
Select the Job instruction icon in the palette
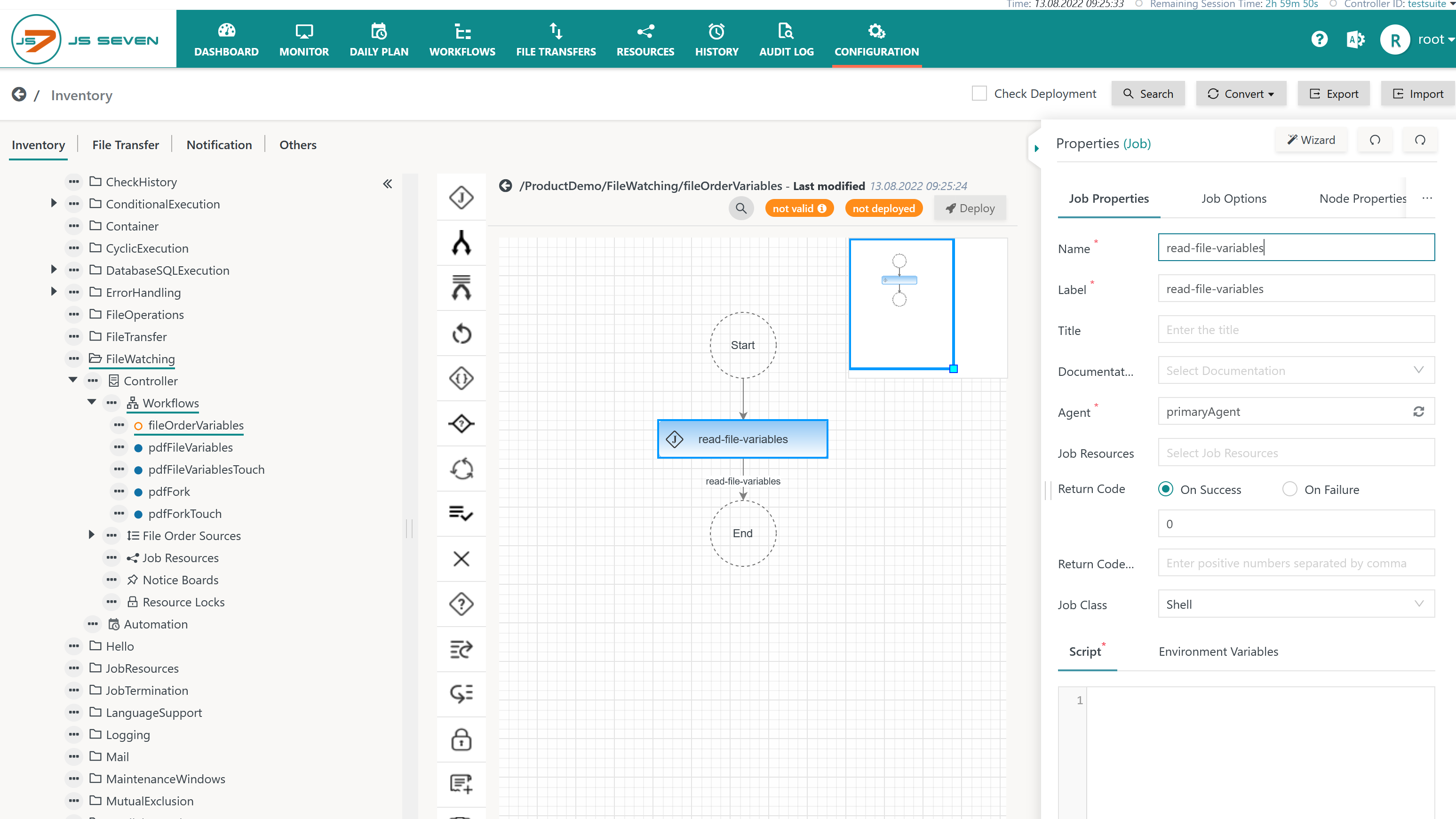[x=461, y=197]
